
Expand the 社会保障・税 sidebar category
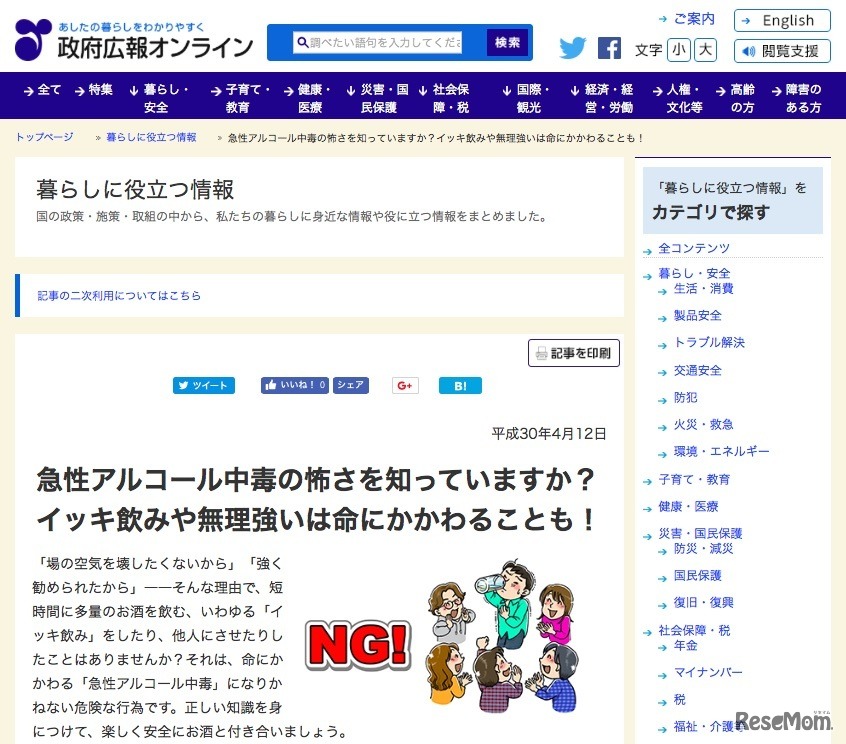697,628
